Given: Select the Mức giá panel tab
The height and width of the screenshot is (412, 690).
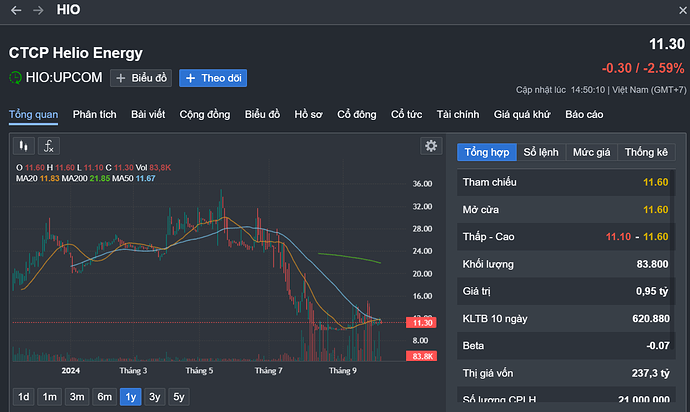Looking at the screenshot, I should tap(591, 152).
